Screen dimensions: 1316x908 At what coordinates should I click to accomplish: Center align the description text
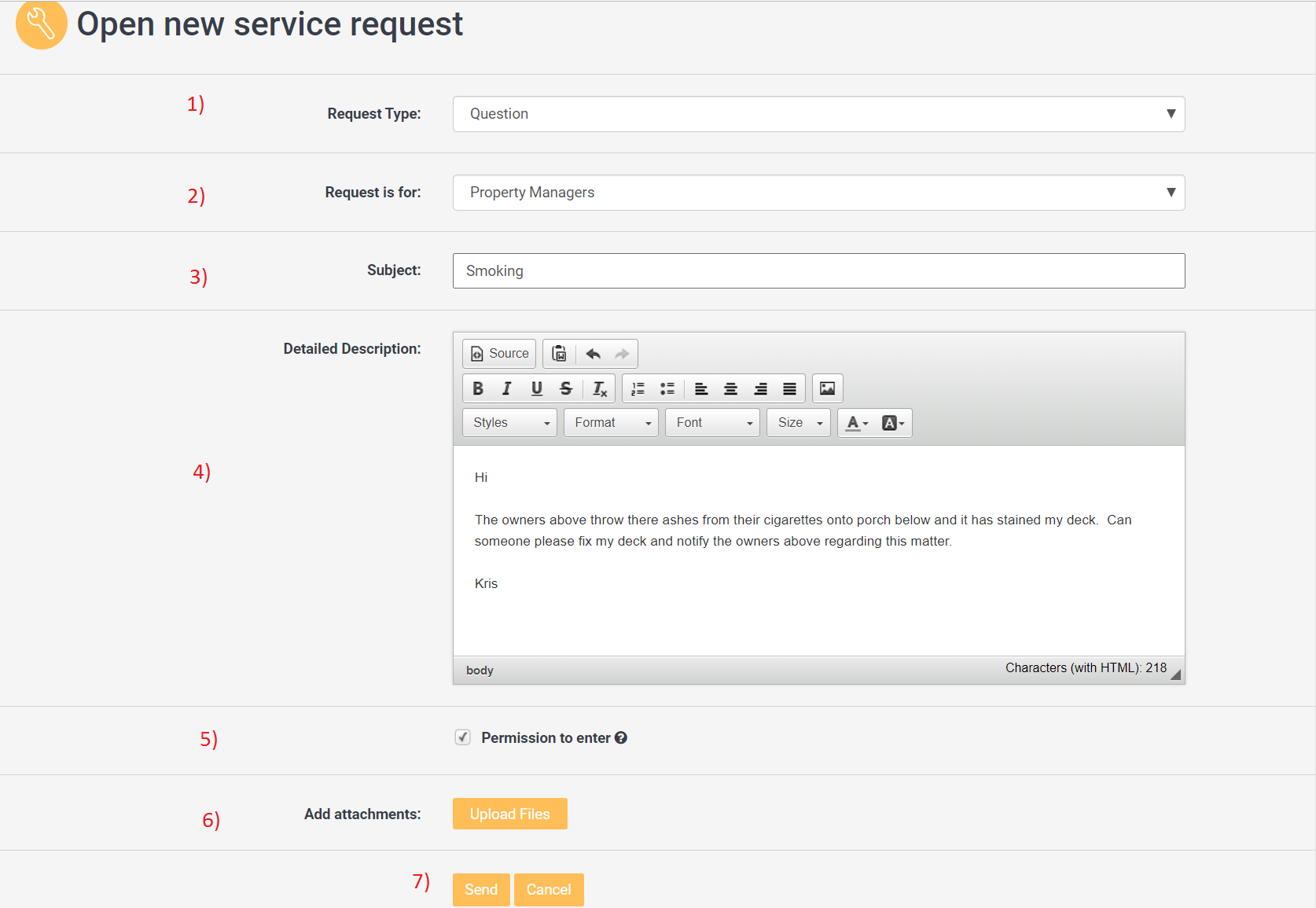(x=730, y=388)
